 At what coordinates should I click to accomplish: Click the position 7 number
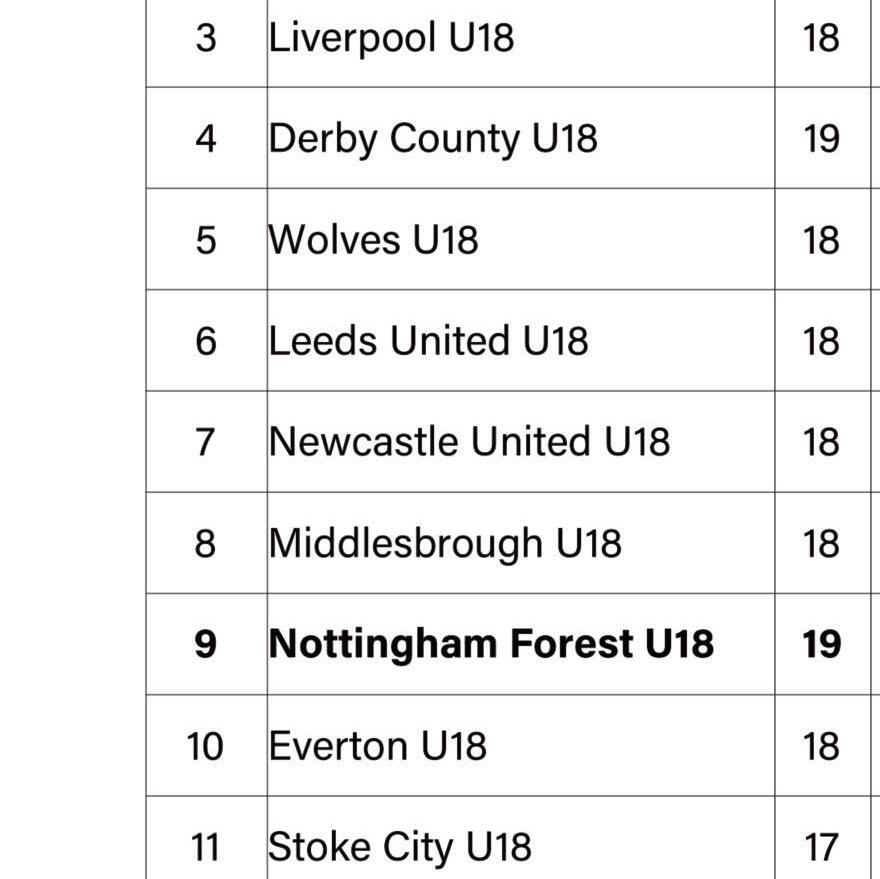(205, 442)
